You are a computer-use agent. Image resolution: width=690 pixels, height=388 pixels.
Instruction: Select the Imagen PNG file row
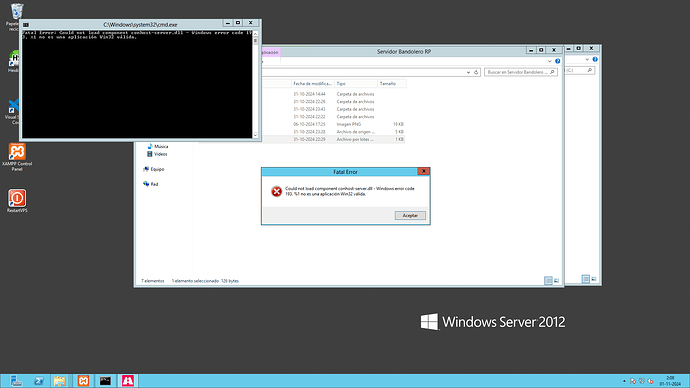pos(334,124)
